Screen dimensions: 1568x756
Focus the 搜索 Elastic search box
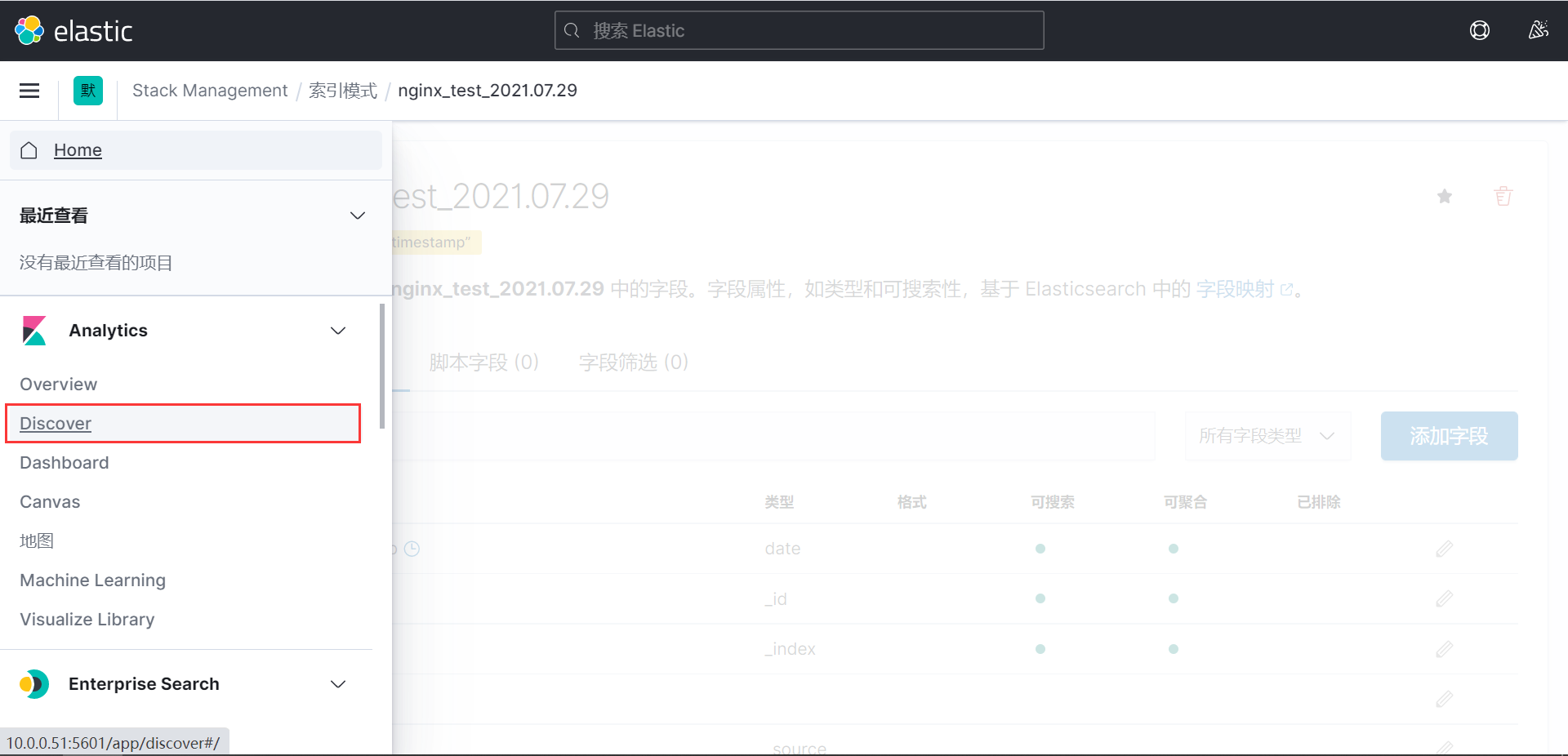(x=799, y=30)
